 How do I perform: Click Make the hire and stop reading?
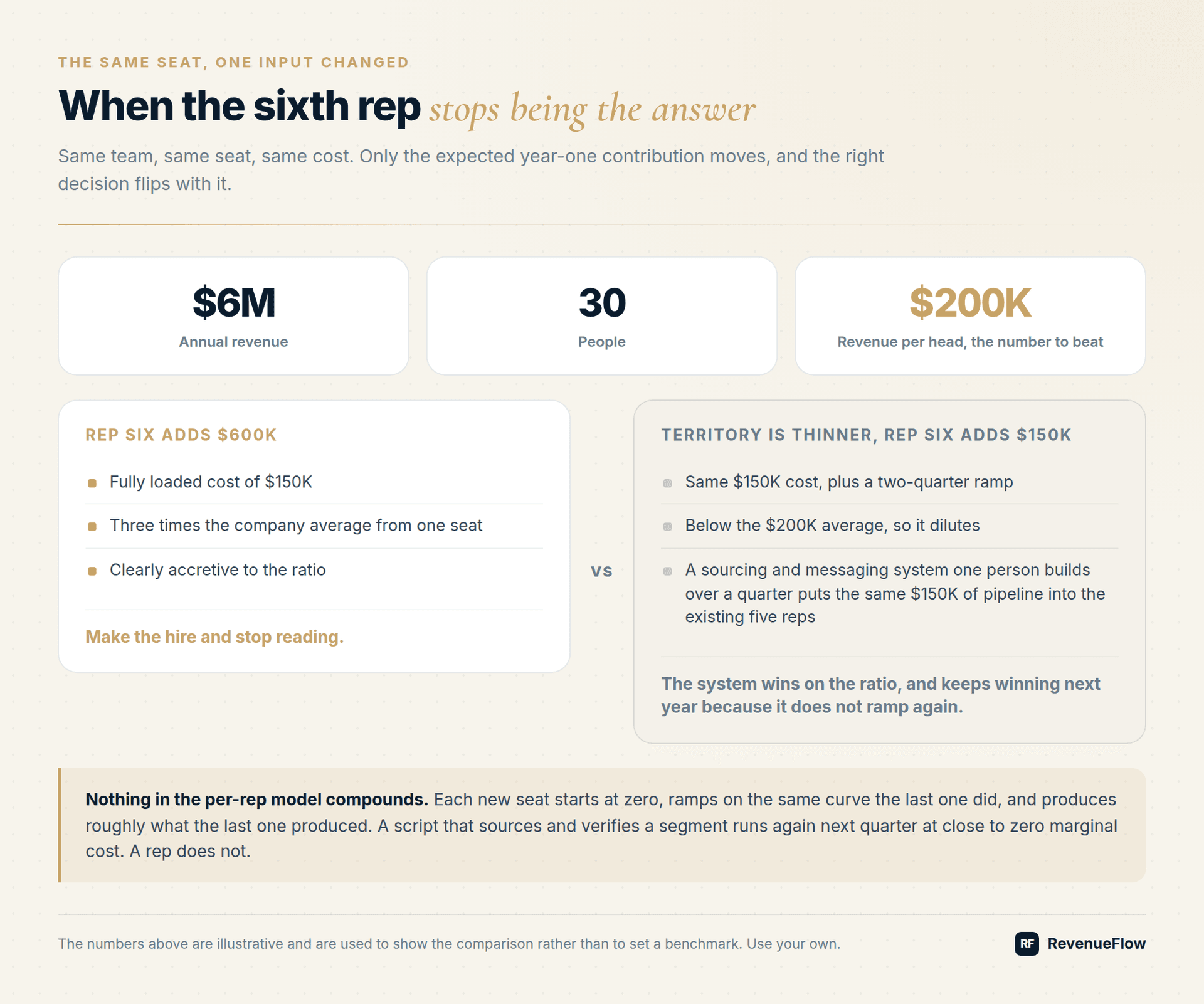[214, 637]
